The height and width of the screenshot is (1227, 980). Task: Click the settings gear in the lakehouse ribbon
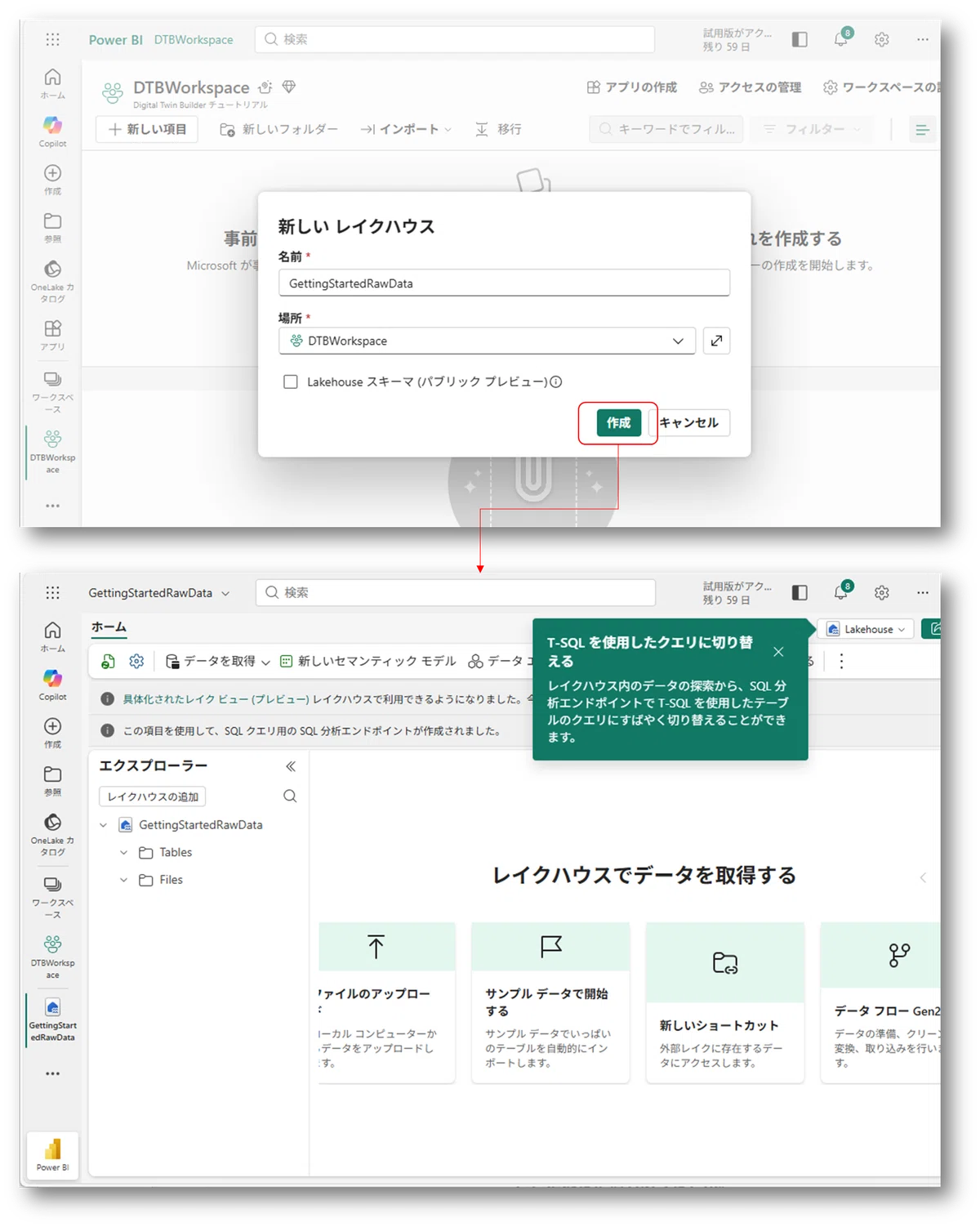coord(136,661)
